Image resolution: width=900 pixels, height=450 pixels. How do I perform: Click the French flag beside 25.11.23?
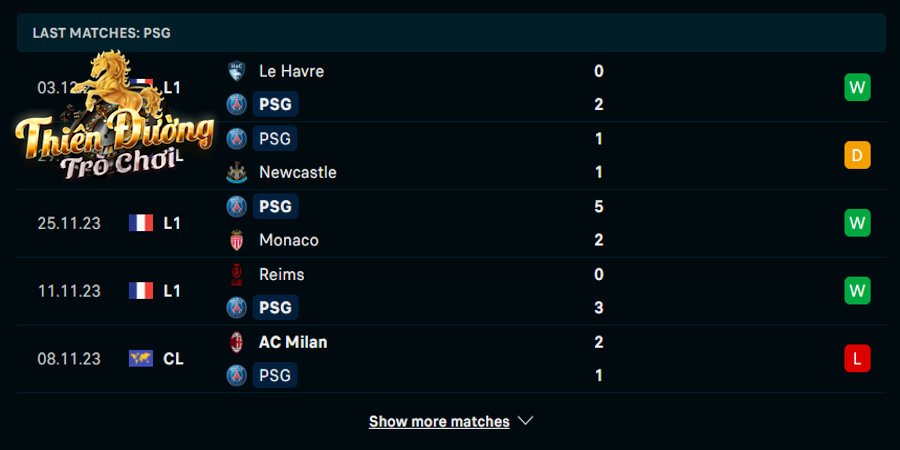141,223
